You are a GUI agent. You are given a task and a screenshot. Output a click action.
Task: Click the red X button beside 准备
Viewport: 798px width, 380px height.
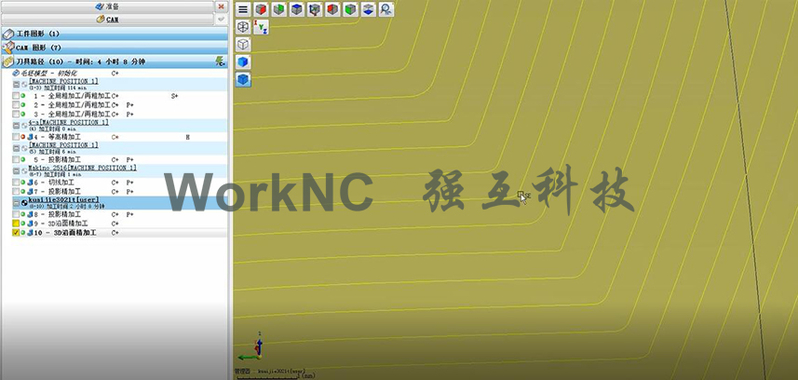click(x=221, y=7)
